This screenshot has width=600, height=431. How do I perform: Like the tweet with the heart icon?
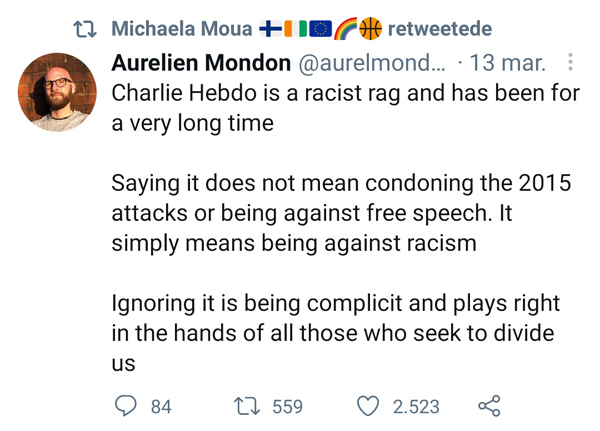[369, 406]
